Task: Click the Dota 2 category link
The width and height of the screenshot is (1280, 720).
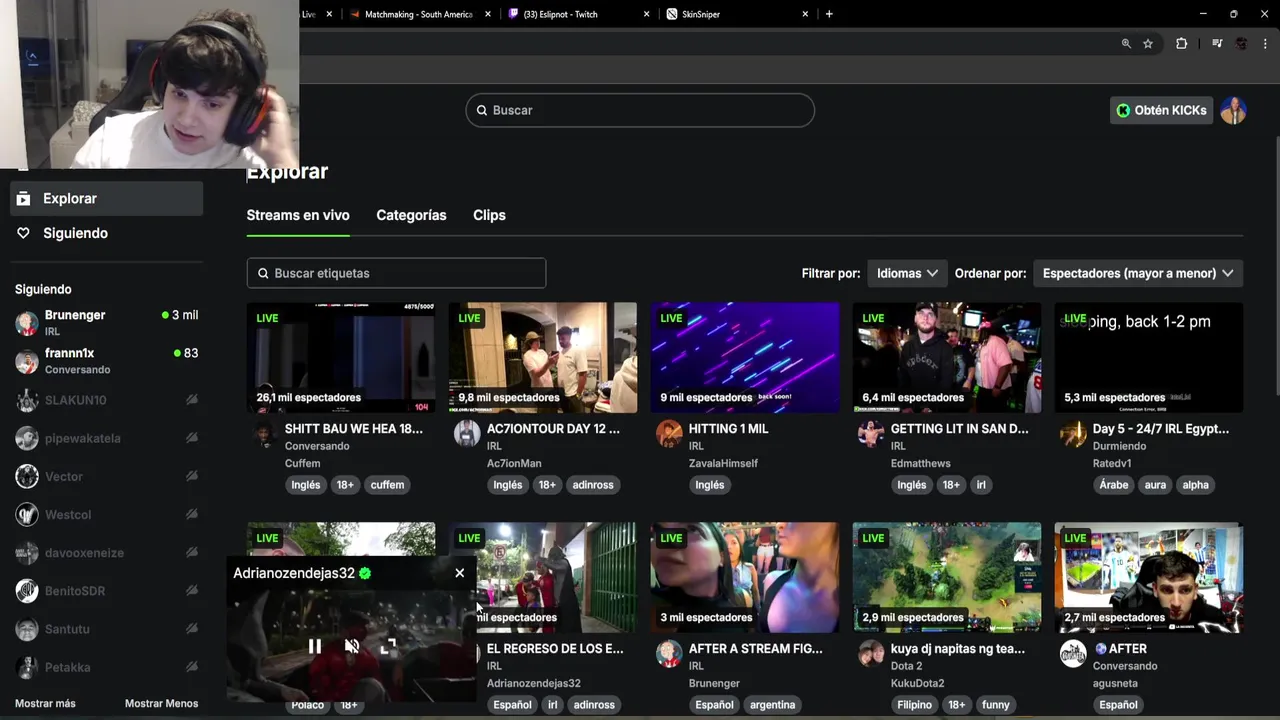Action: coord(907,666)
